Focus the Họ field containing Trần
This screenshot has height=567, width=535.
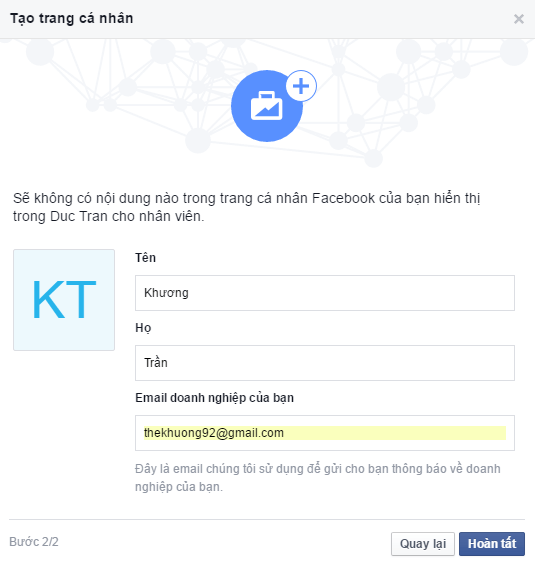[325, 363]
